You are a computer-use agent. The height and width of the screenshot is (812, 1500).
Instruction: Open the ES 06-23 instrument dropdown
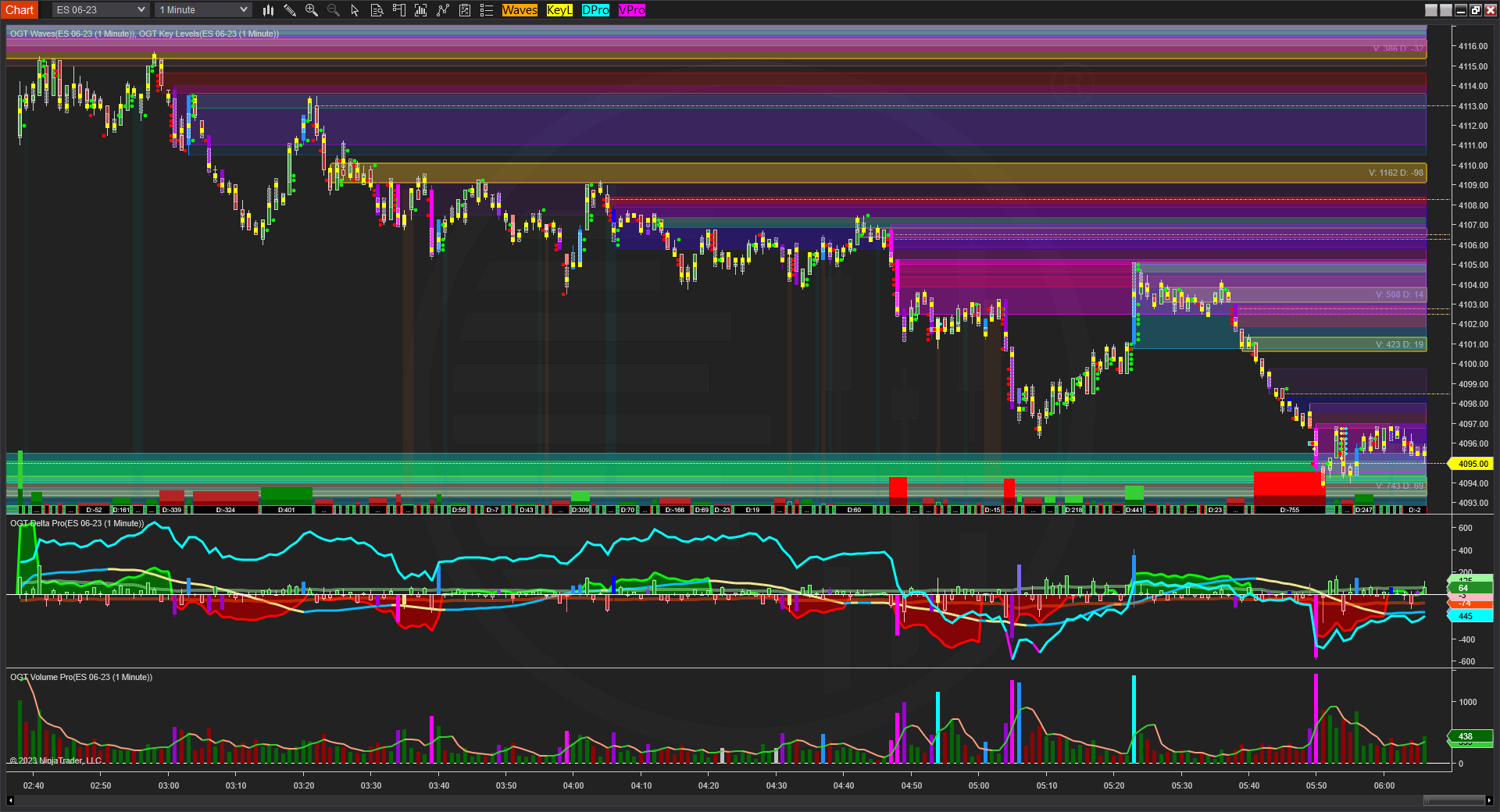[x=101, y=10]
